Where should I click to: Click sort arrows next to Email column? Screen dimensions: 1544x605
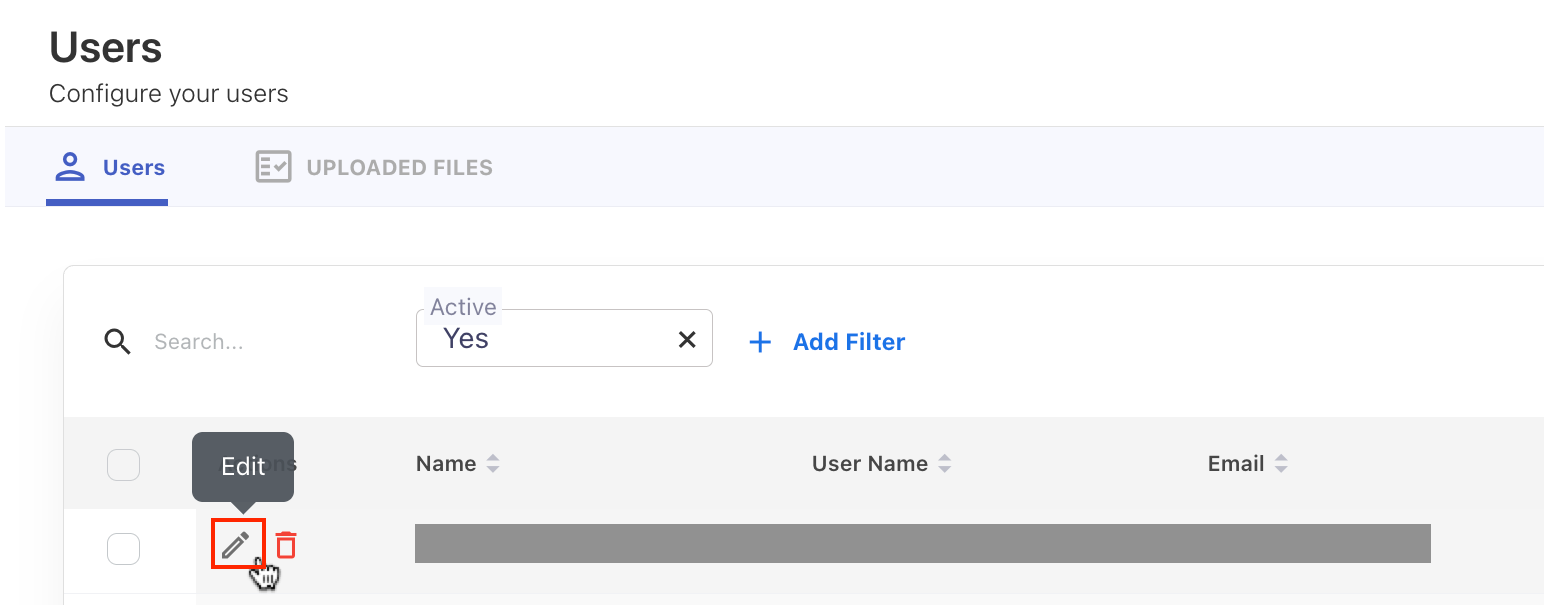(x=1280, y=464)
